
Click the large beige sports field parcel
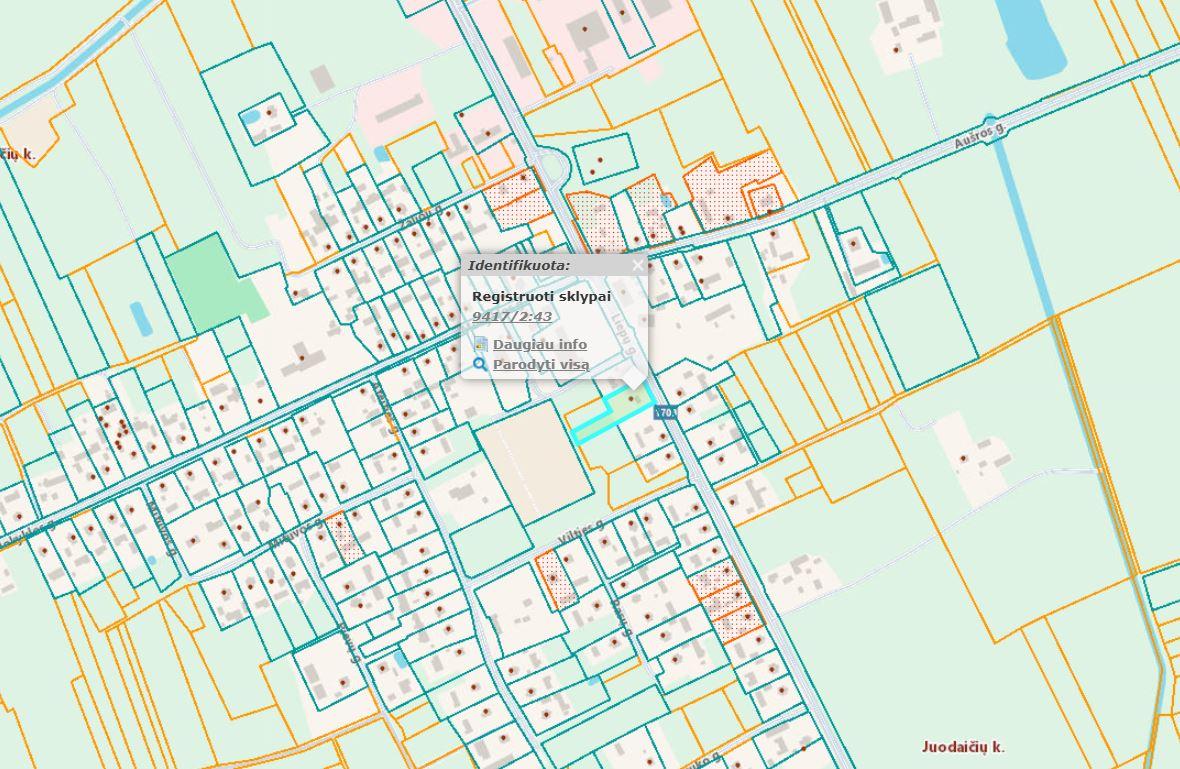coord(535,462)
